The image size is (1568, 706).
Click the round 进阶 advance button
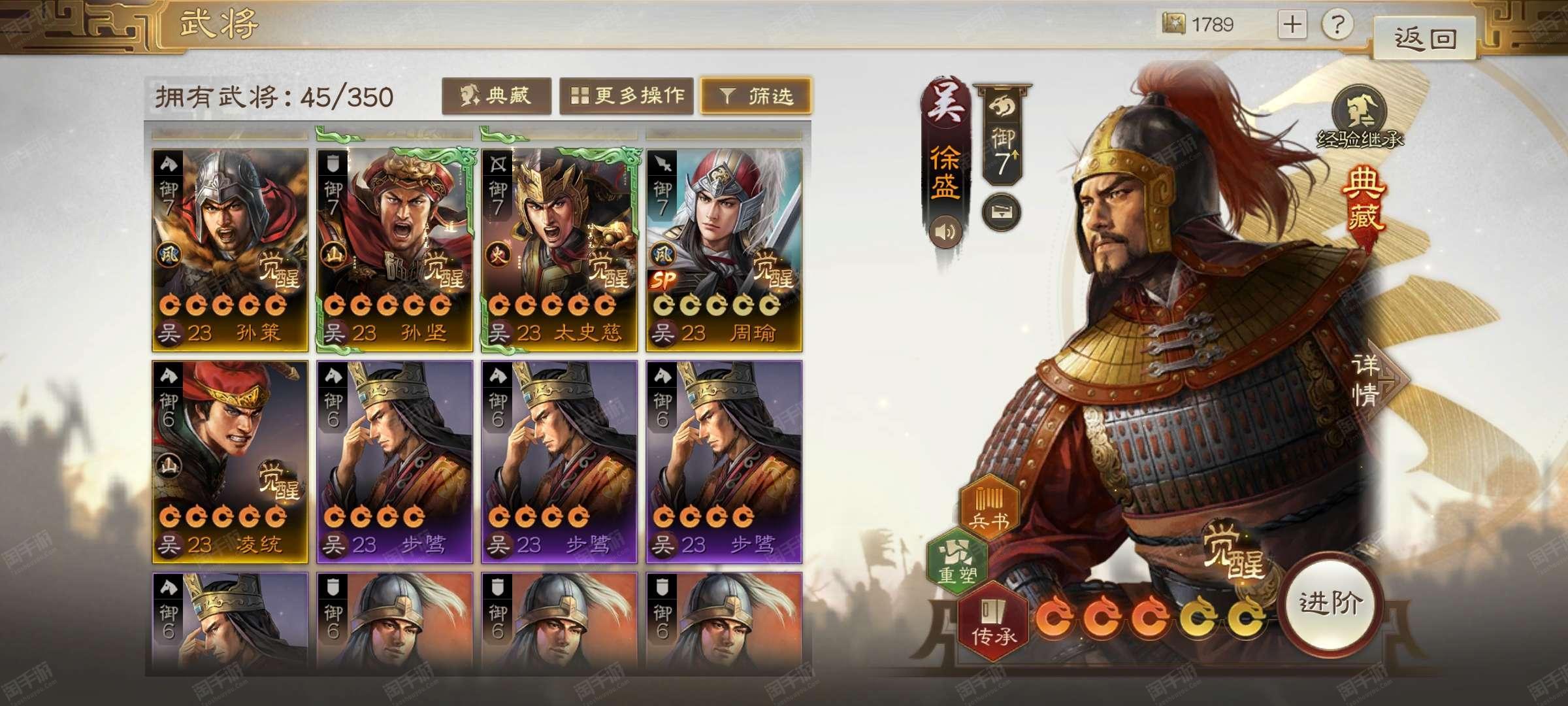coord(1331,603)
